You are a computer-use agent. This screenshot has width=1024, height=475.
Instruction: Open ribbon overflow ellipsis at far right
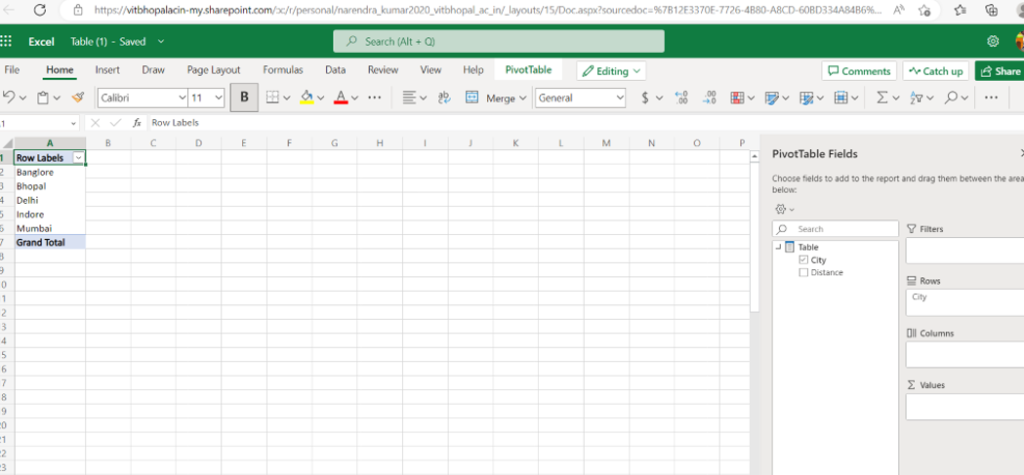(x=991, y=97)
